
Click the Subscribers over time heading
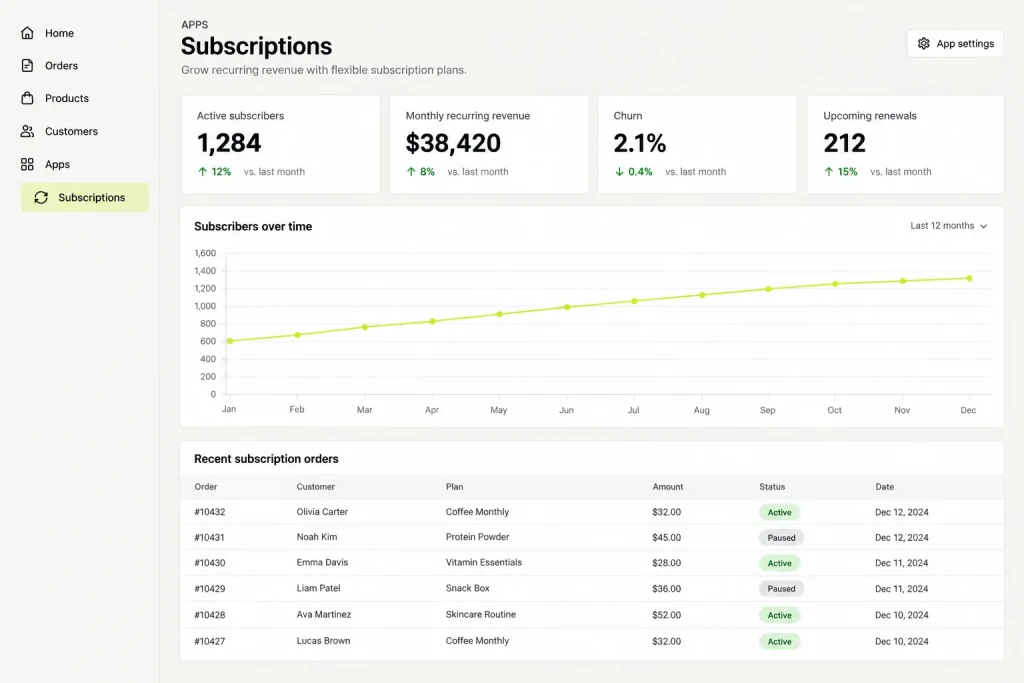click(x=253, y=227)
